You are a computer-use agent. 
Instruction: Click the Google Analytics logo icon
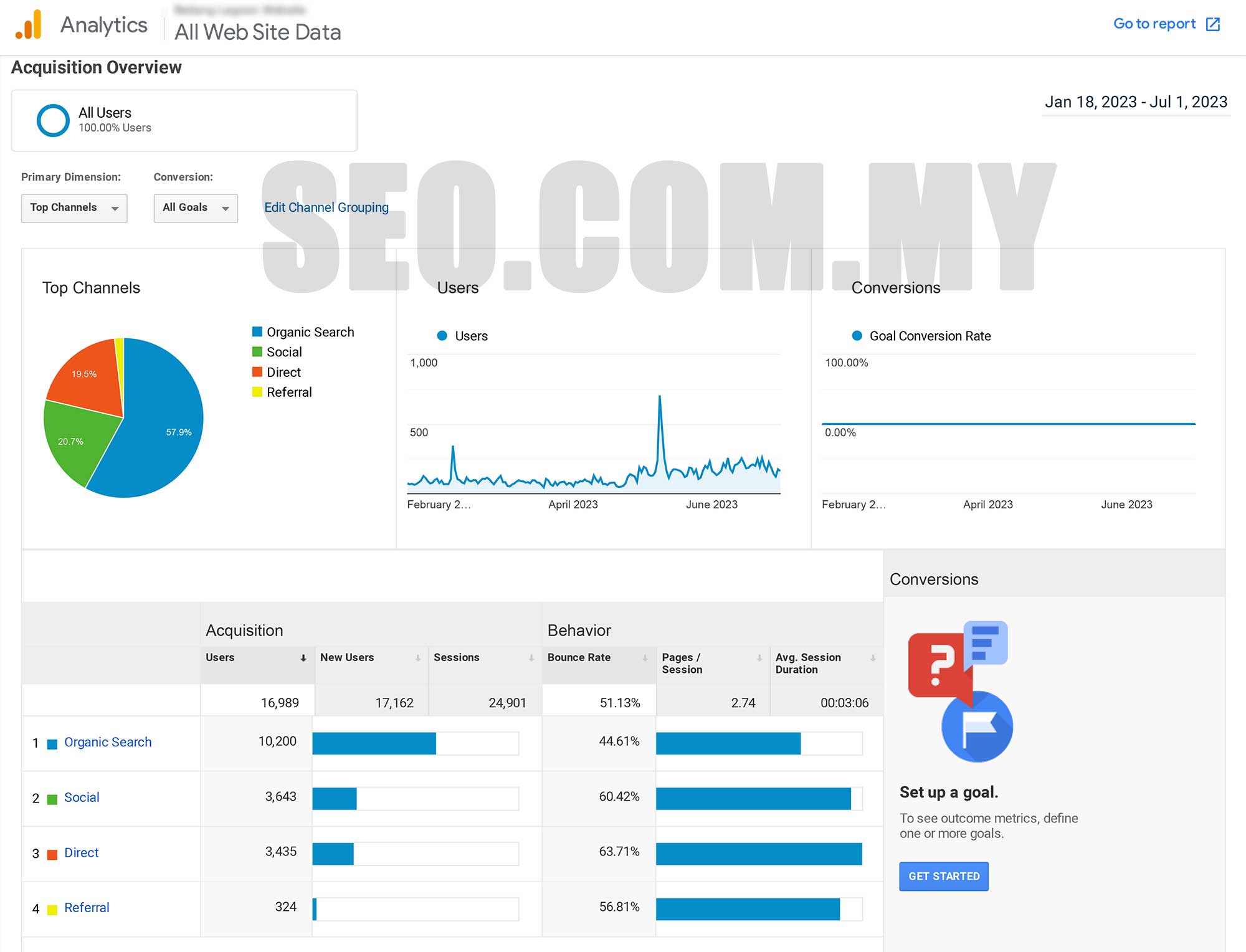pyautogui.click(x=29, y=24)
